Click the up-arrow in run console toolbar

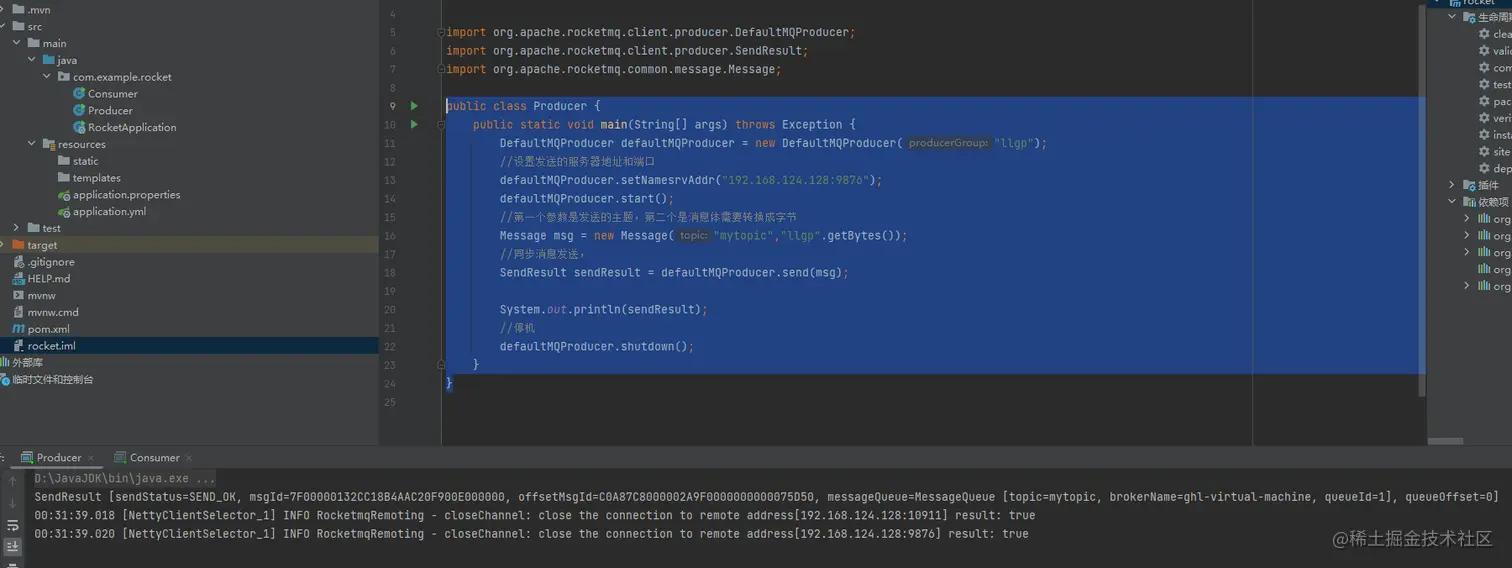click(x=13, y=480)
